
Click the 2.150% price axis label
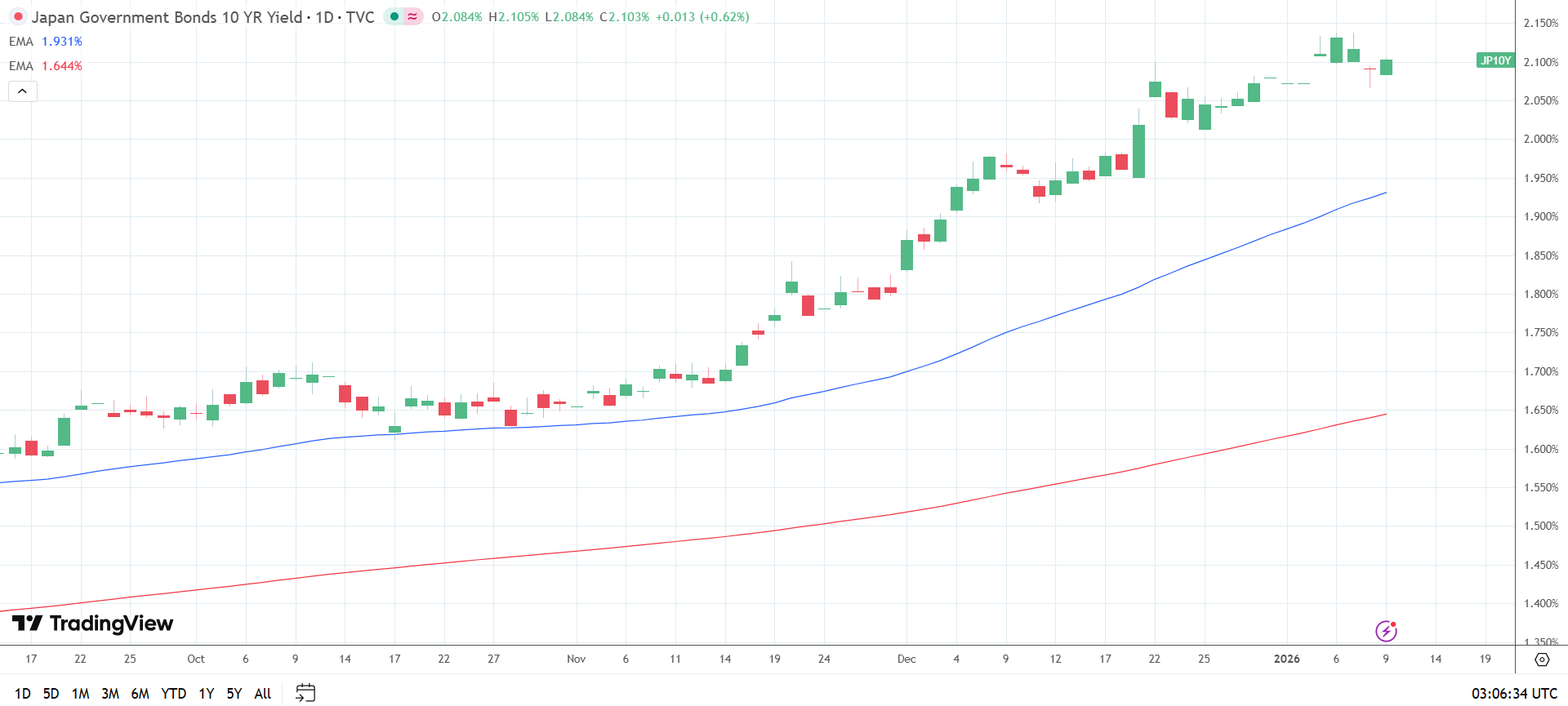(1541, 23)
